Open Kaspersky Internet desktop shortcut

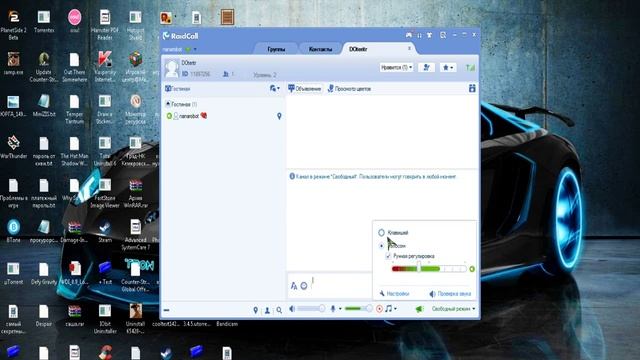(x=105, y=67)
